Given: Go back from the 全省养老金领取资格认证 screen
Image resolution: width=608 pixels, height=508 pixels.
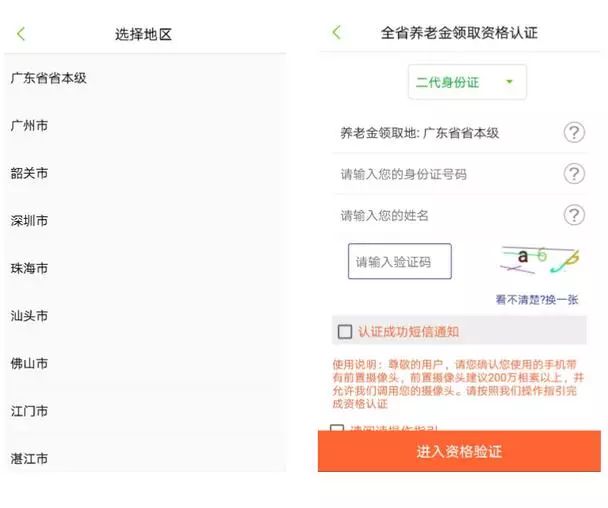Looking at the screenshot, I should pos(337,33).
